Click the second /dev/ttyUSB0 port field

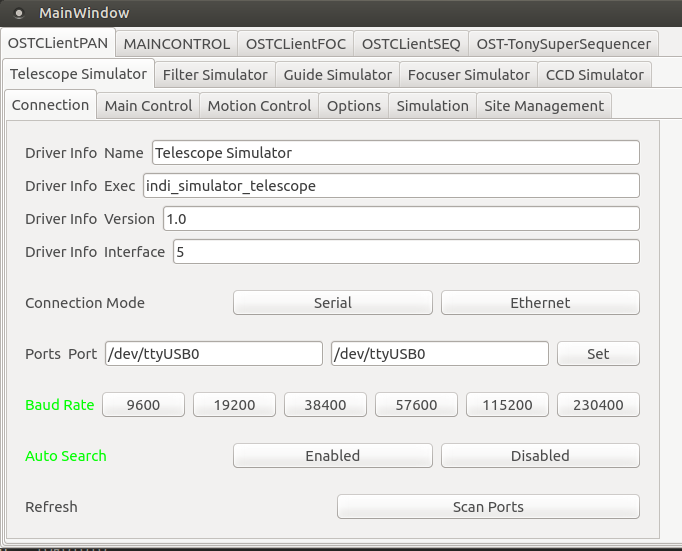coord(440,354)
